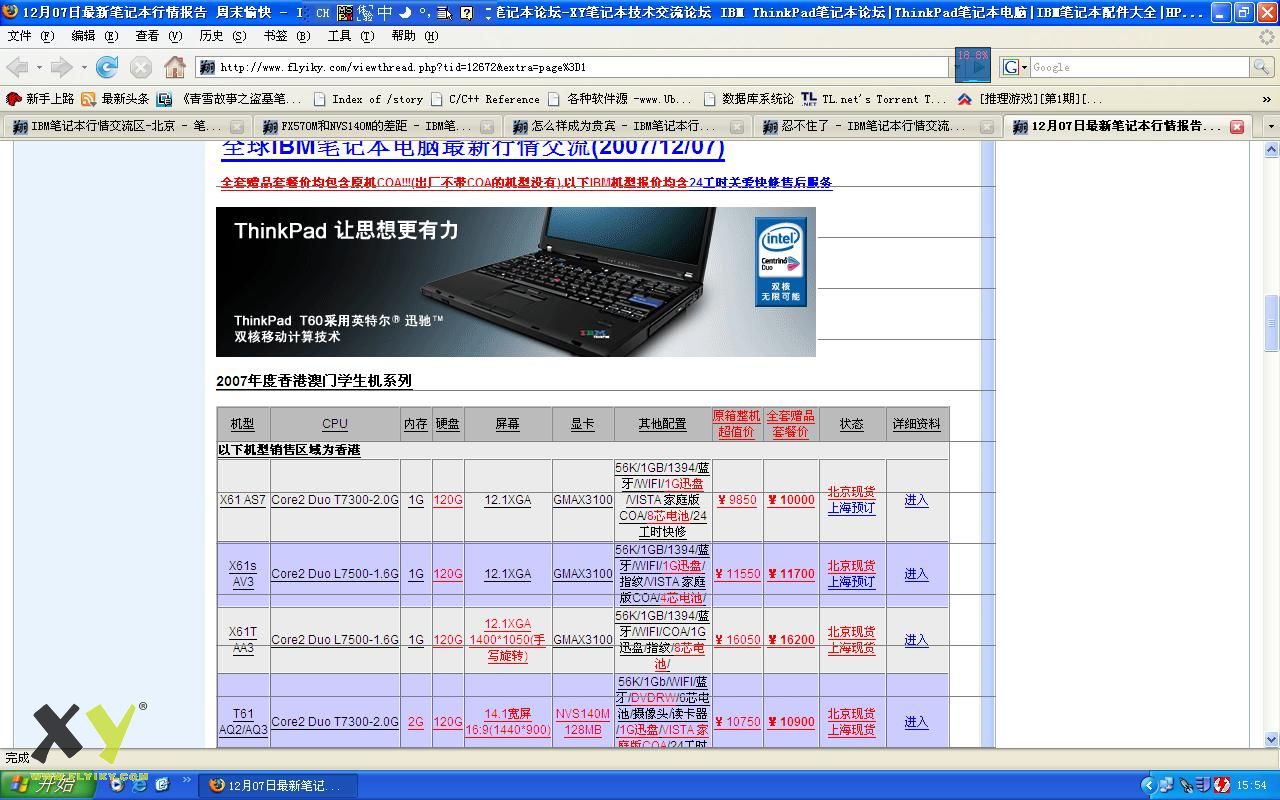Open the 进入 link for X61s AV3
This screenshot has height=800, width=1280.
click(x=916, y=574)
